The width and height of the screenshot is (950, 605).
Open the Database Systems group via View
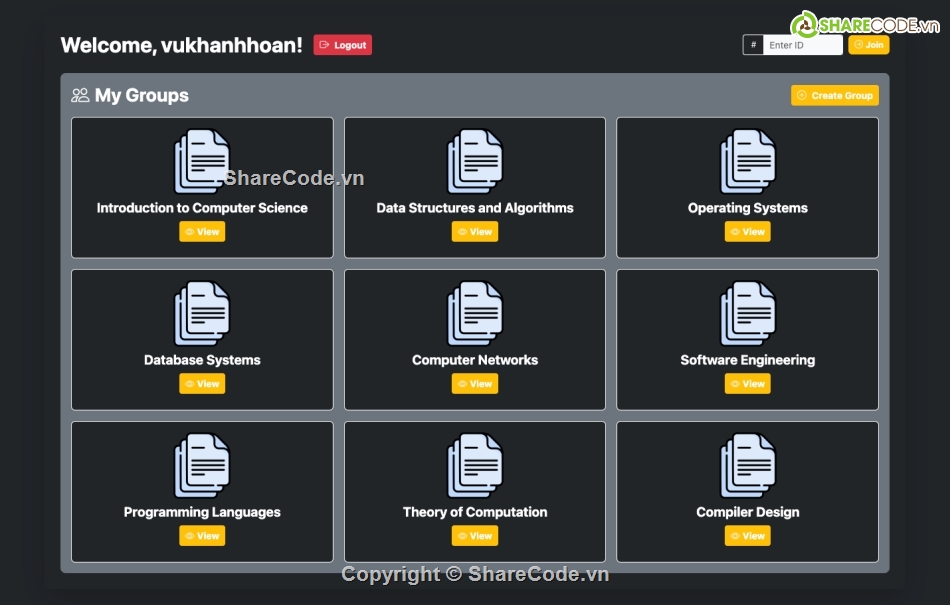pyautogui.click(x=202, y=384)
